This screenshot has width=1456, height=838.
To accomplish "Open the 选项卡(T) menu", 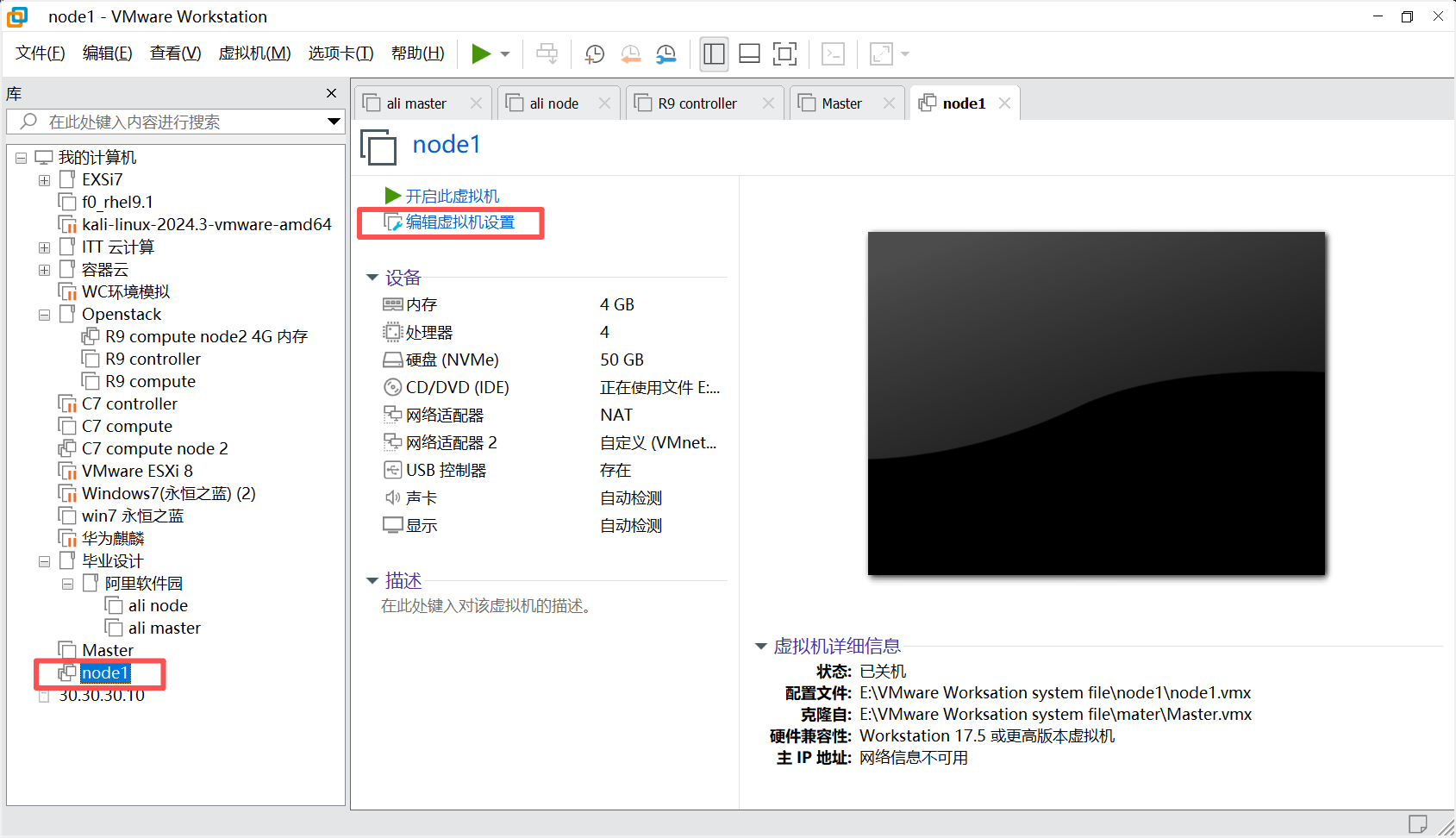I will pyautogui.click(x=341, y=53).
